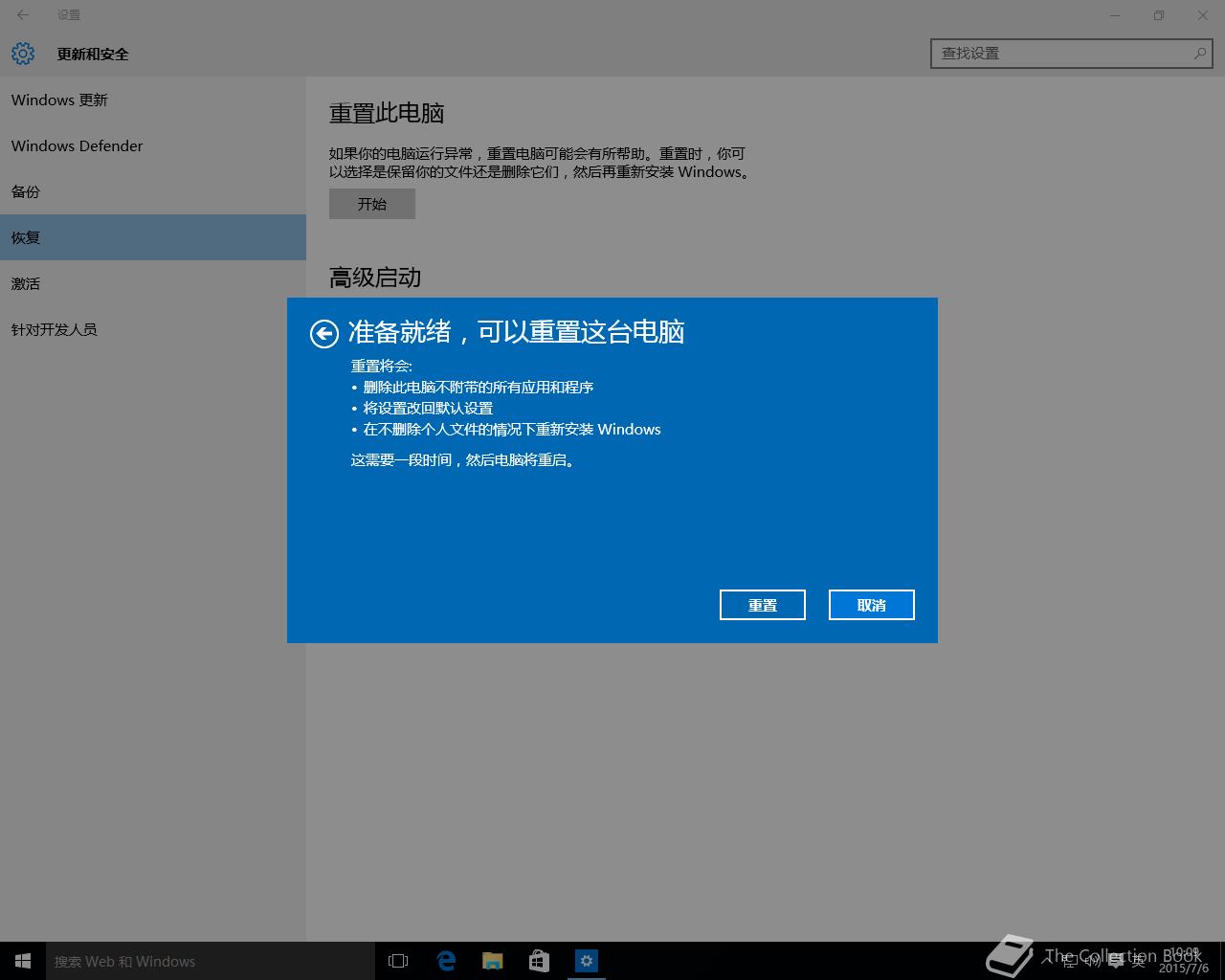Select the 恢复 sidebar item
Screen dimensions: 1225x980
coord(153,237)
